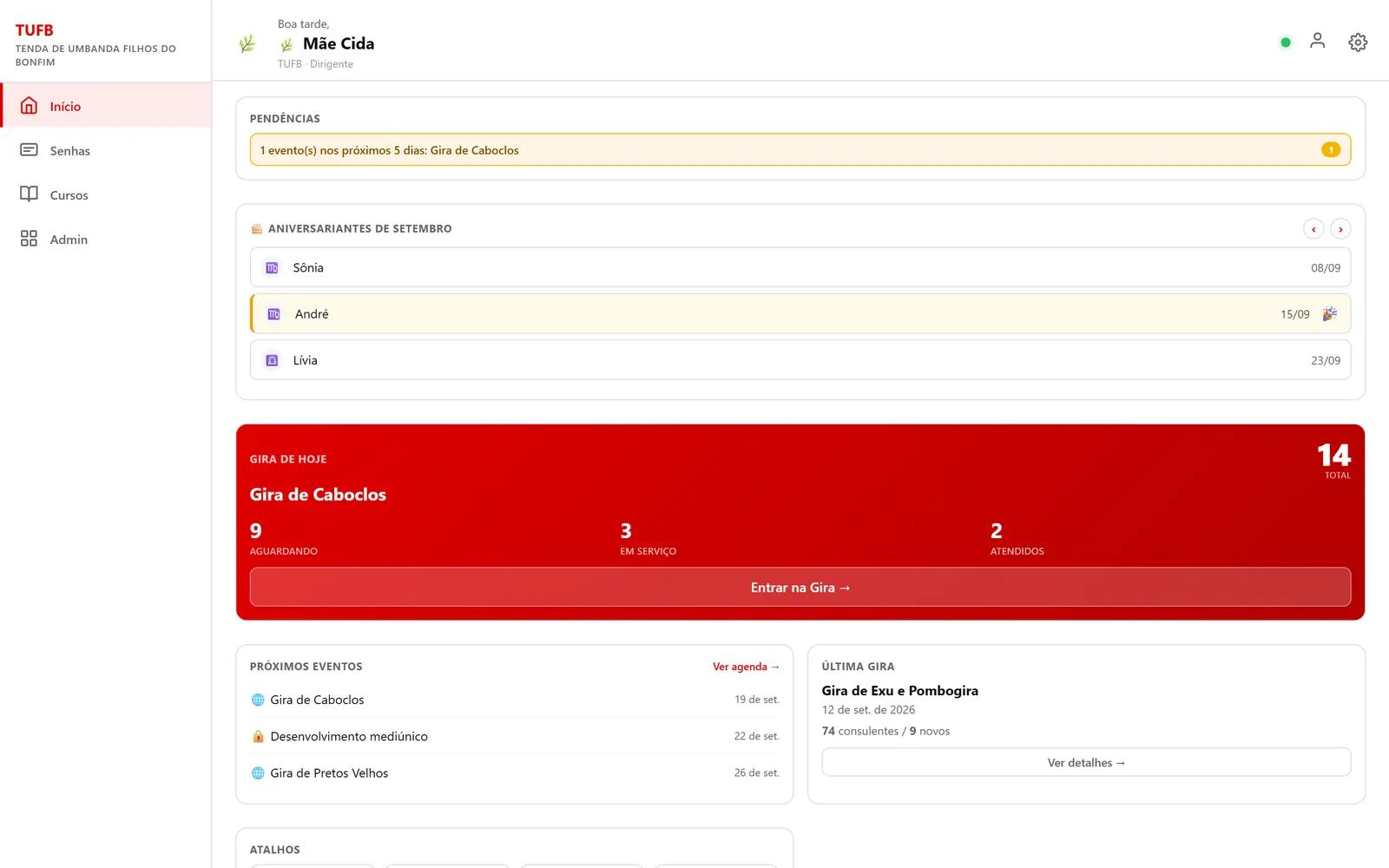Go to next birthday month
This screenshot has width=1389, height=868.
coord(1340,229)
